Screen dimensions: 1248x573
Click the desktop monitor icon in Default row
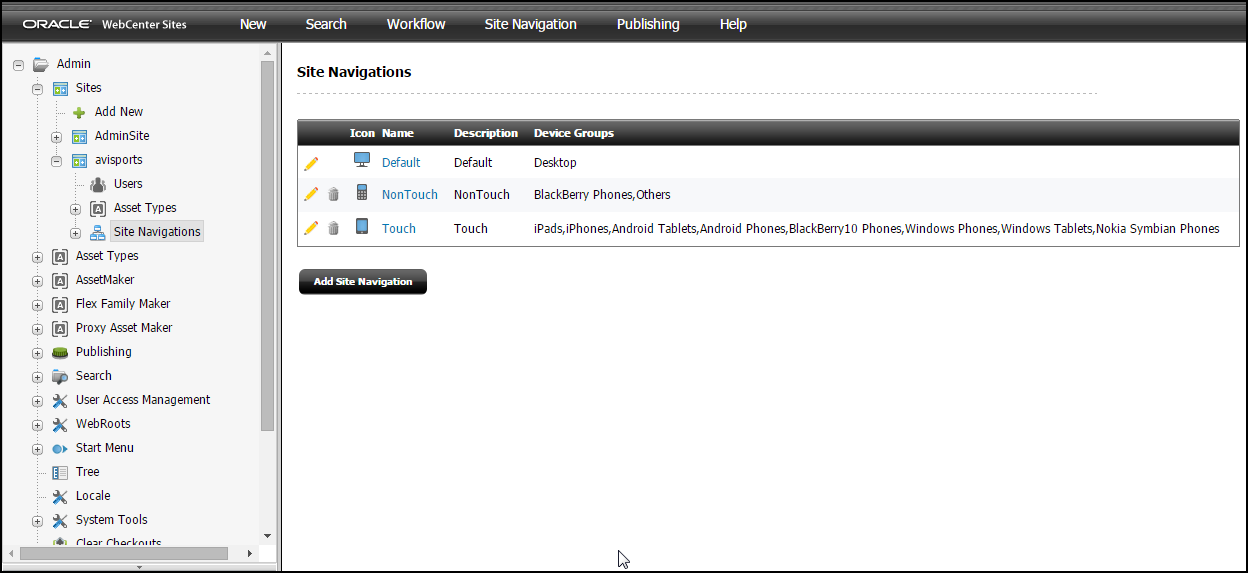(362, 160)
